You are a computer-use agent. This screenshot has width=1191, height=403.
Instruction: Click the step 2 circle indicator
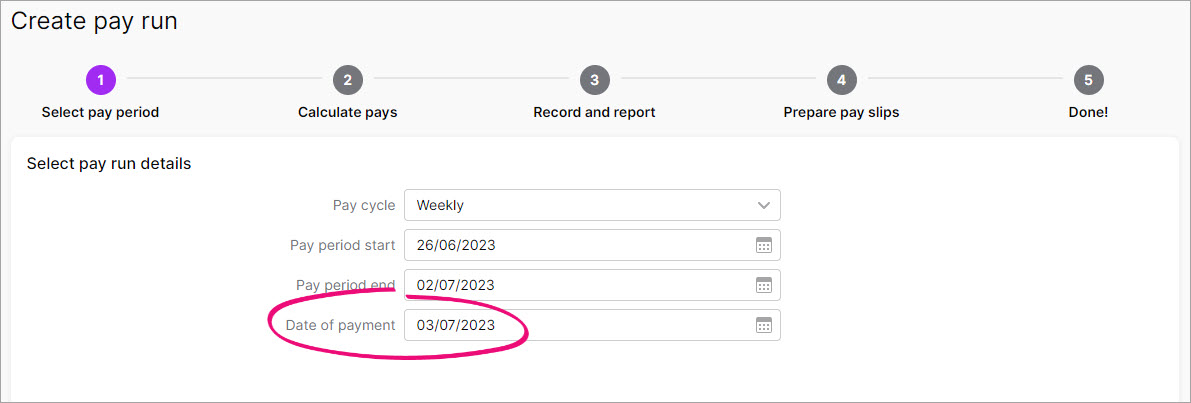(347, 80)
